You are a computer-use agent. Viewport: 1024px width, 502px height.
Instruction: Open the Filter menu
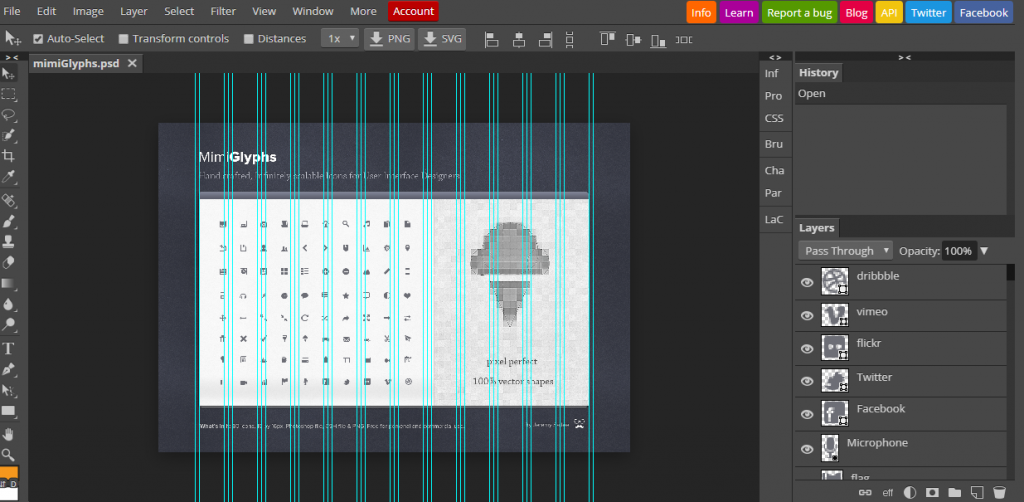tap(223, 11)
